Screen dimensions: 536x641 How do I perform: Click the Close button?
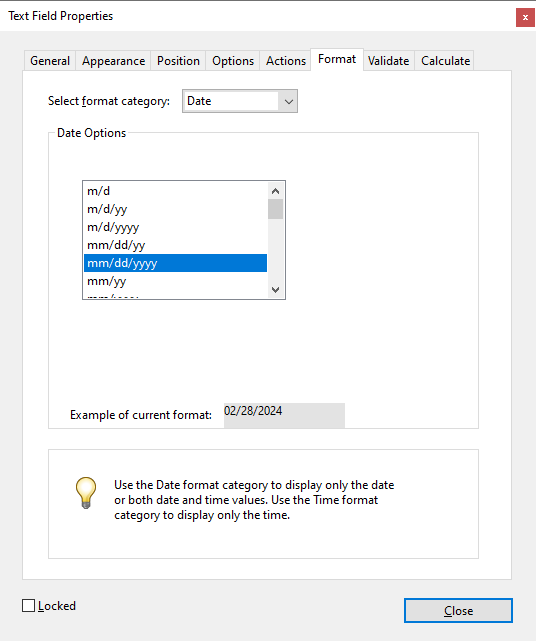[x=458, y=610]
